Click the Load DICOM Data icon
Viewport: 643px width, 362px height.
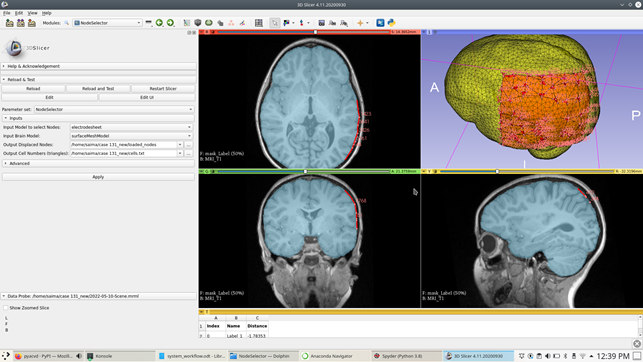pyautogui.click(x=21, y=23)
